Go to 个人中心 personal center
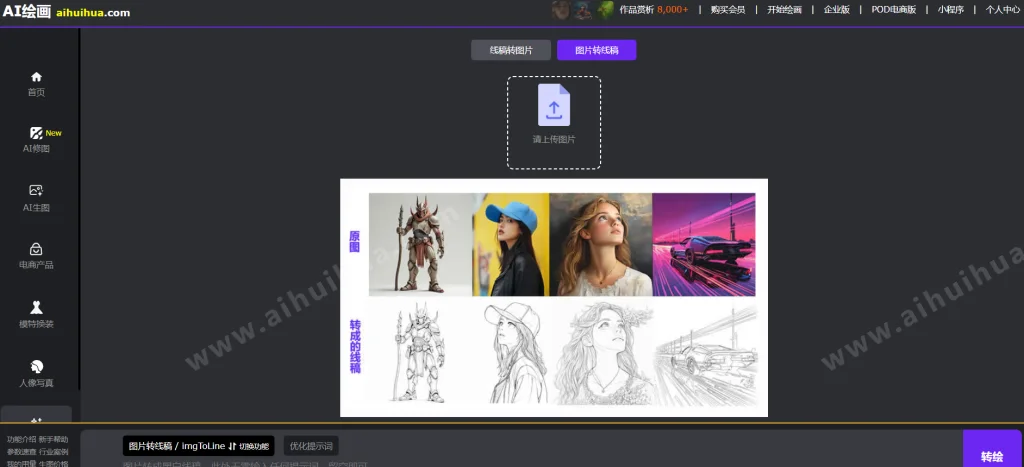Image resolution: width=1024 pixels, height=467 pixels. coord(1002,10)
